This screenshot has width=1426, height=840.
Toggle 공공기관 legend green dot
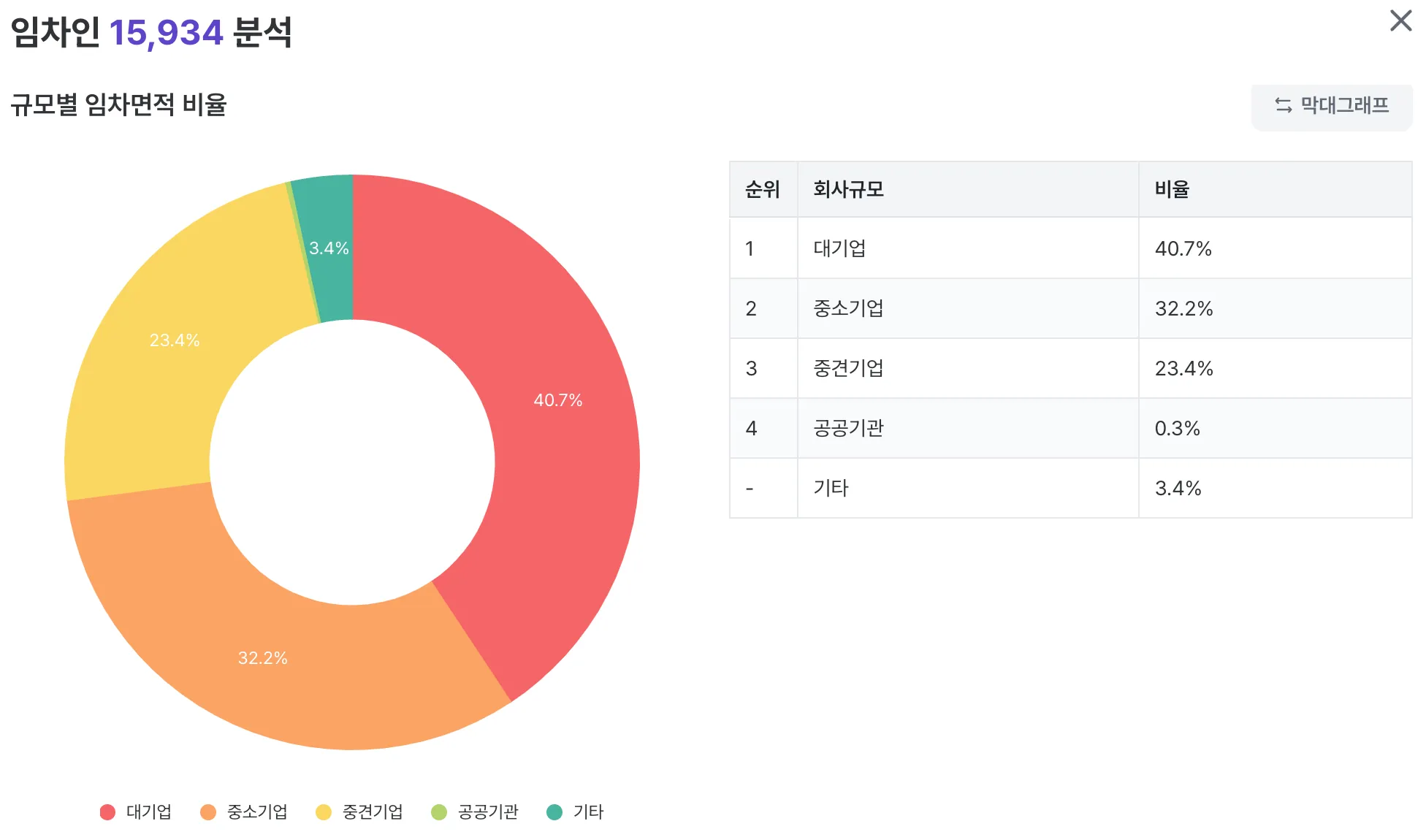click(x=439, y=812)
